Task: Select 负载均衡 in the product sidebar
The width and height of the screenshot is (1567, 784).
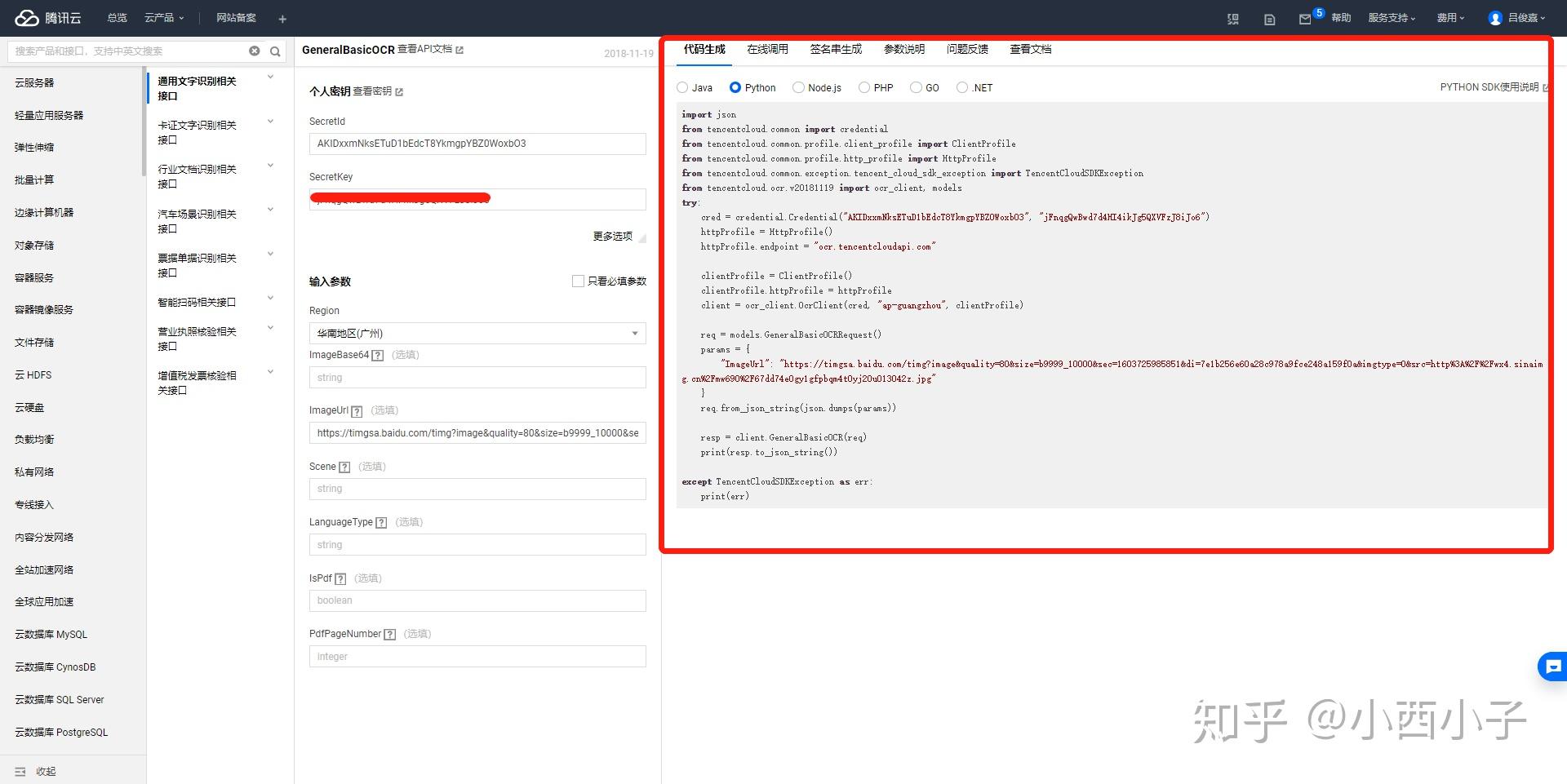Action: (34, 439)
